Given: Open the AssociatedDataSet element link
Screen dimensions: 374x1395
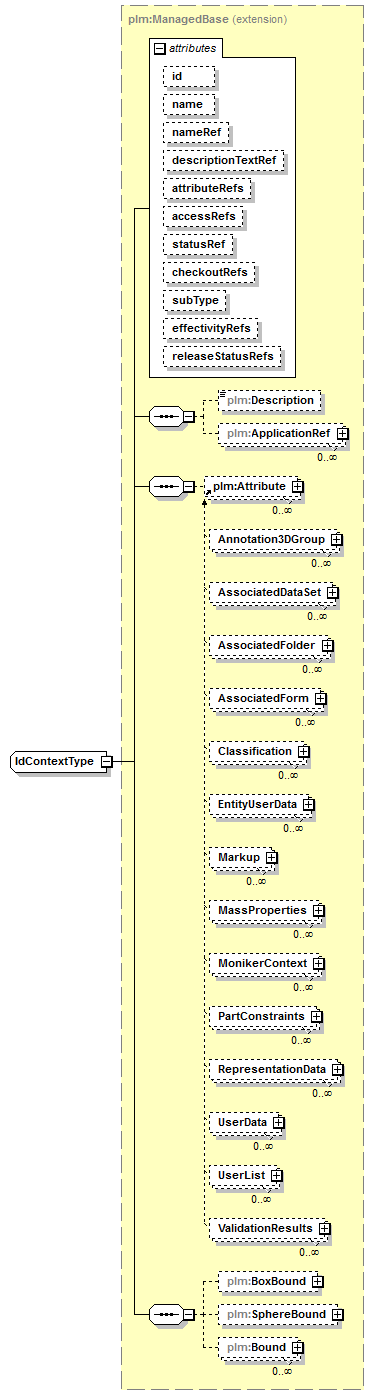Looking at the screenshot, I should point(269,592).
